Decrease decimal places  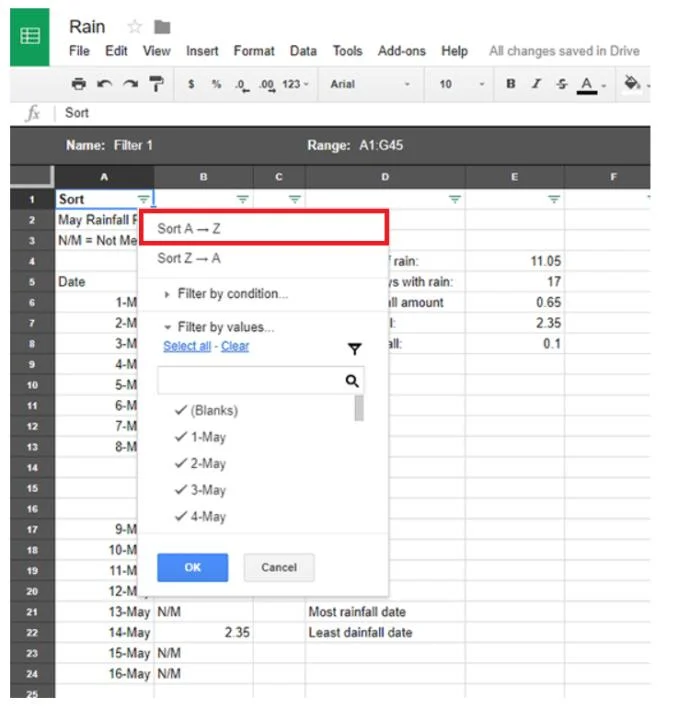click(242, 85)
